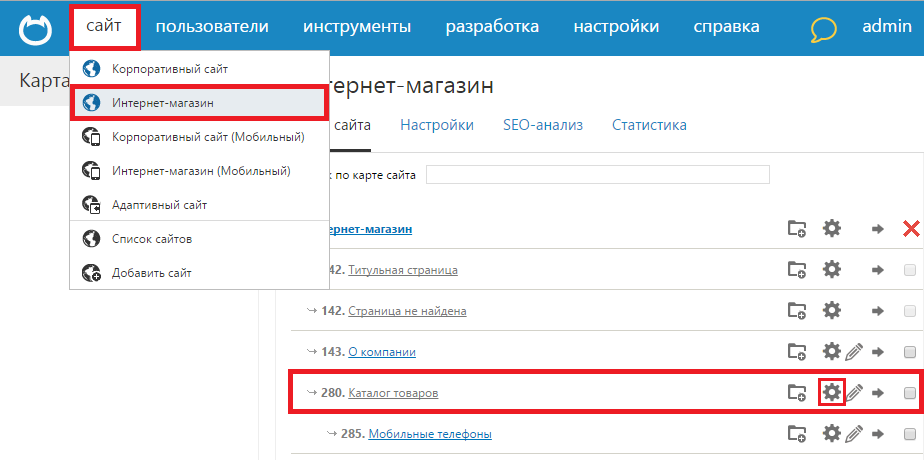
Task: Click the pencil icon for Мобильные телефоны
Action: (x=854, y=434)
